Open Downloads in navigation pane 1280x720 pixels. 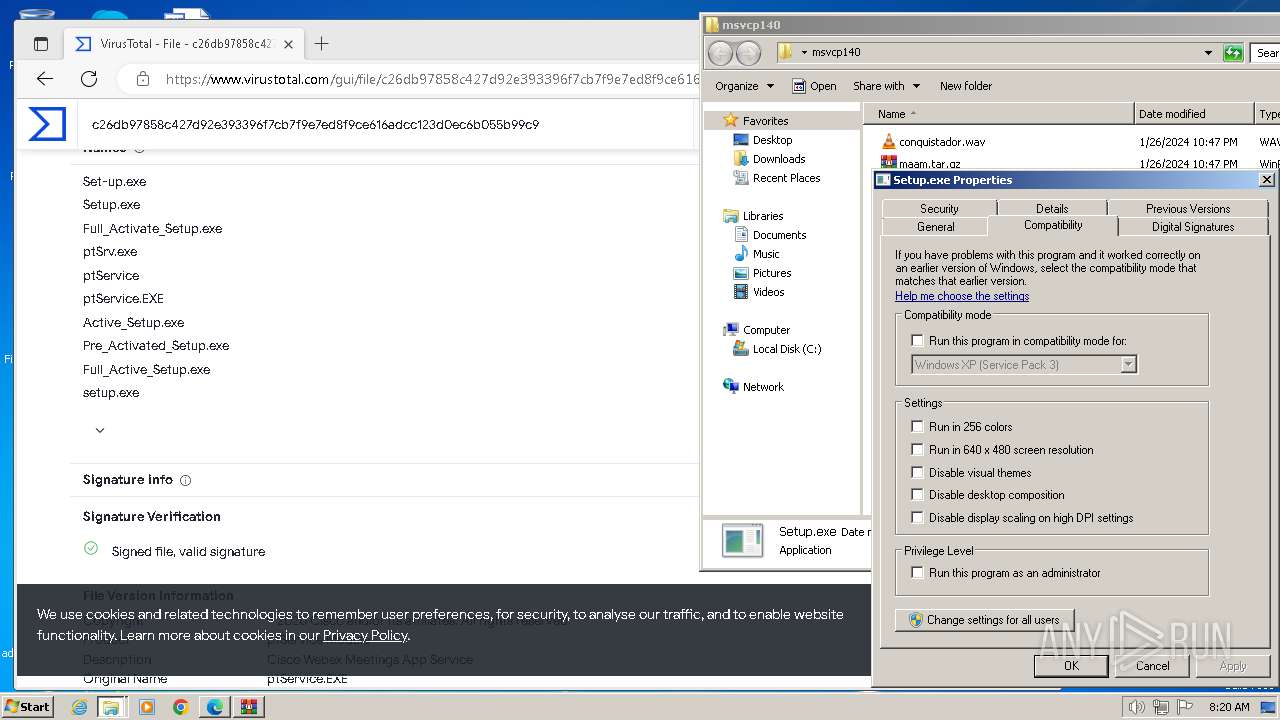coord(779,159)
